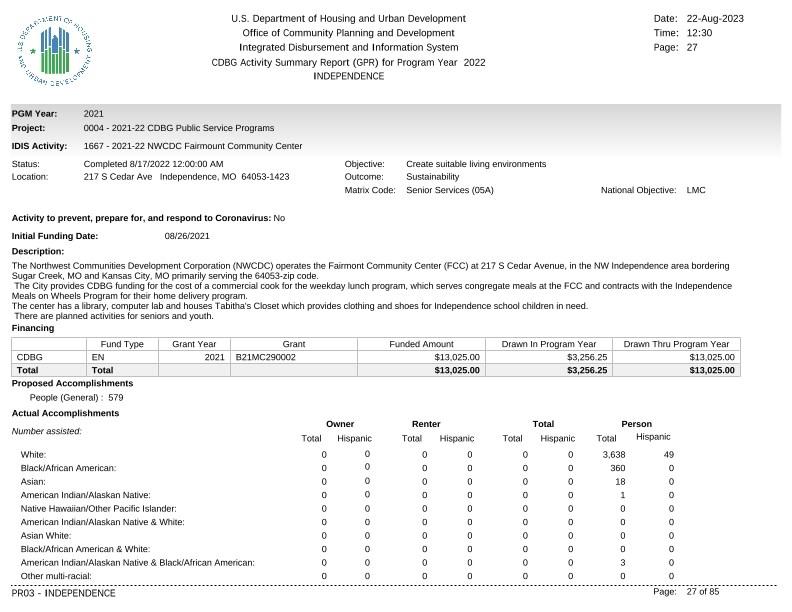The height and width of the screenshot is (612, 792).
Task: Click the header page number 27
Action: (x=692, y=47)
